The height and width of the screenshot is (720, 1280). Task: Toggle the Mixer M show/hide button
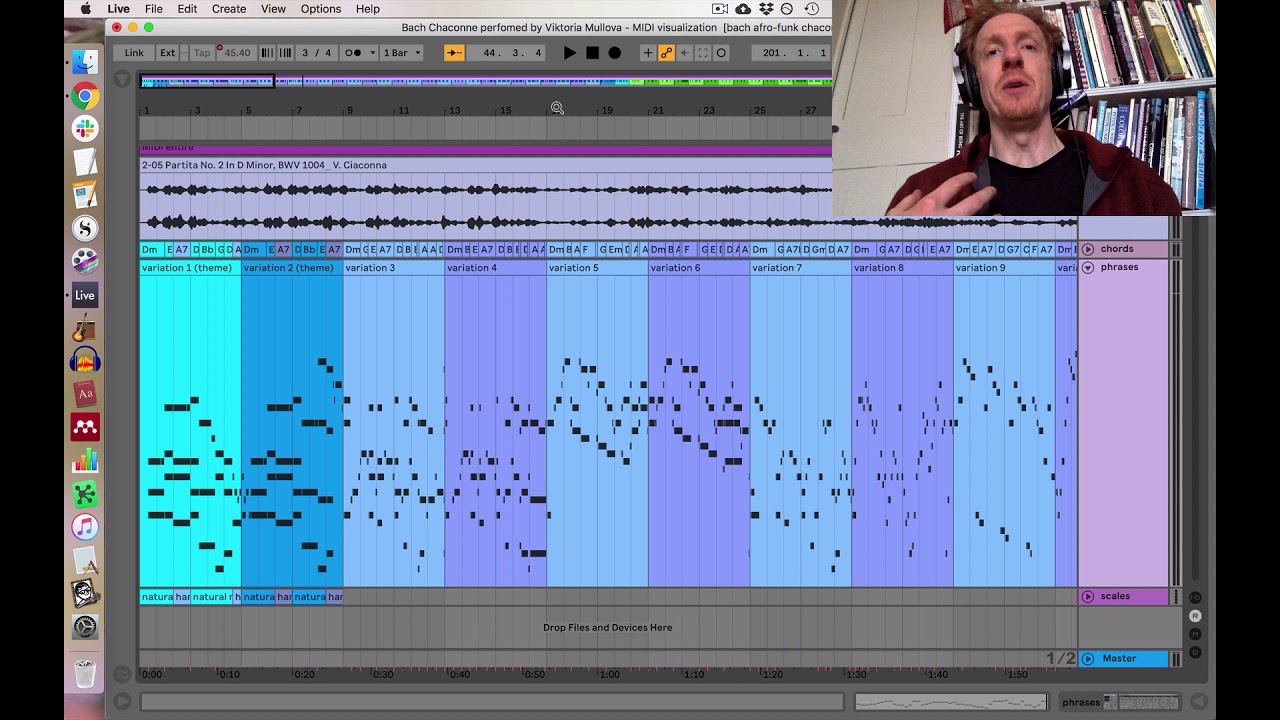(1195, 634)
